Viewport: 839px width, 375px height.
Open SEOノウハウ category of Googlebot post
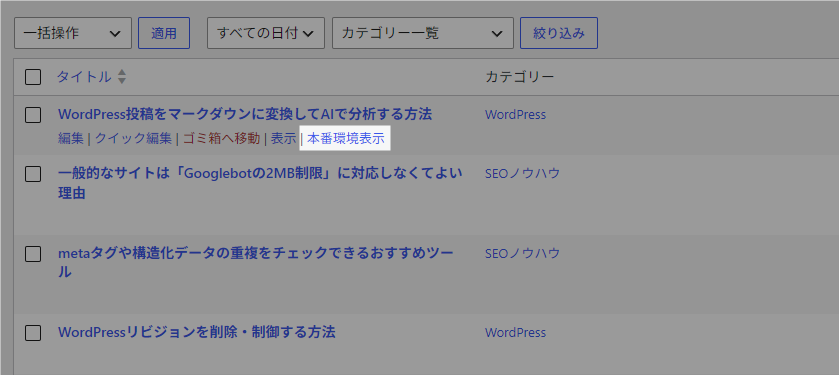click(x=522, y=173)
